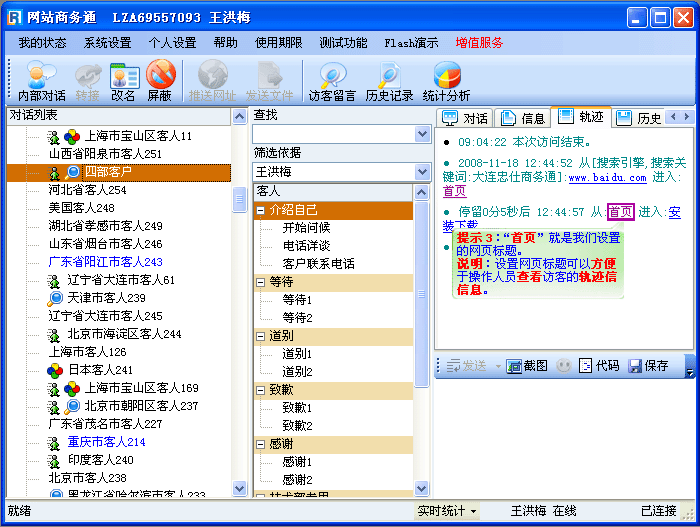700x527 pixels.
Task: Open 访客留言 visitor messages
Action: [332, 80]
